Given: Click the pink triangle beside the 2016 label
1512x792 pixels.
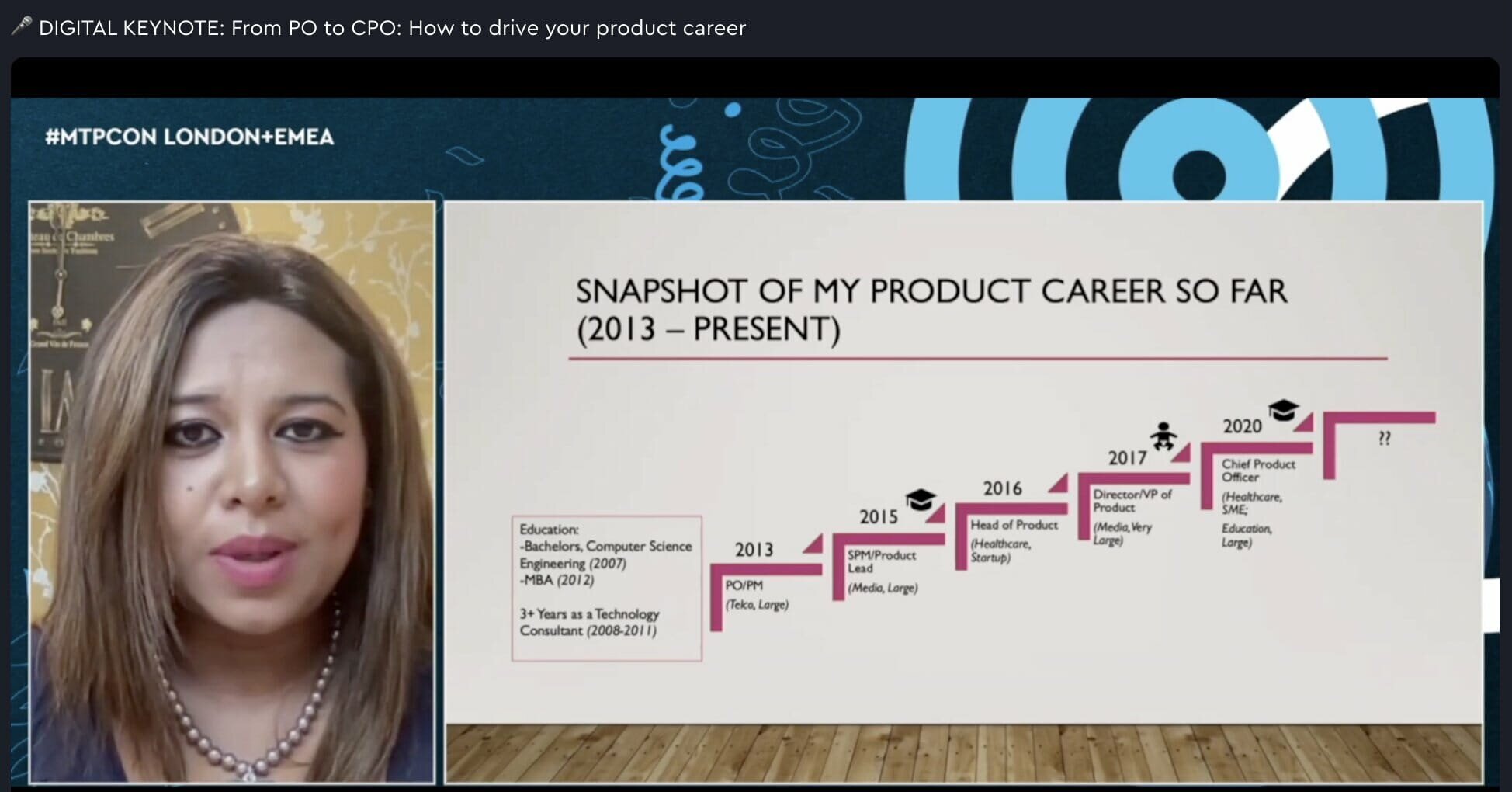Looking at the screenshot, I should (1058, 484).
